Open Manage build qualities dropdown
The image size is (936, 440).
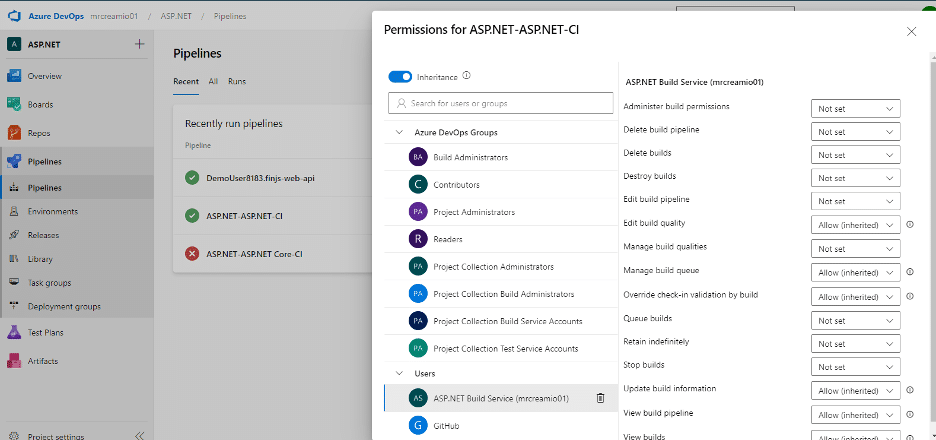point(855,249)
